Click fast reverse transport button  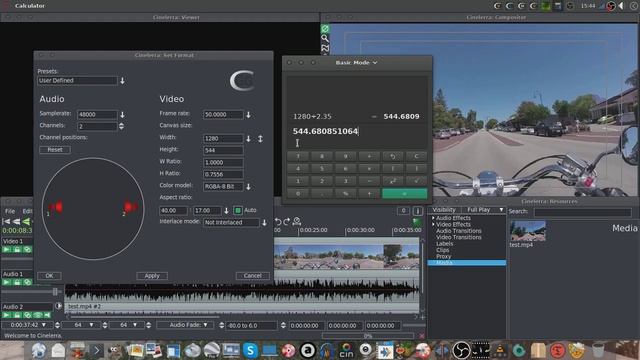[x=16, y=222]
